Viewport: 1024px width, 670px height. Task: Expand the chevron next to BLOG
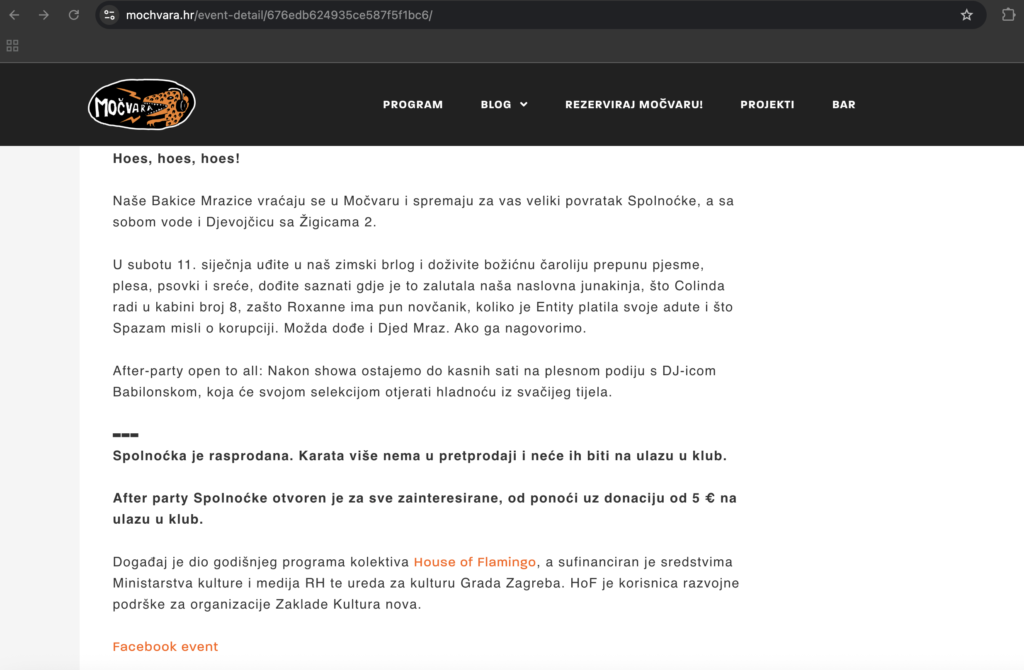pyautogui.click(x=523, y=104)
